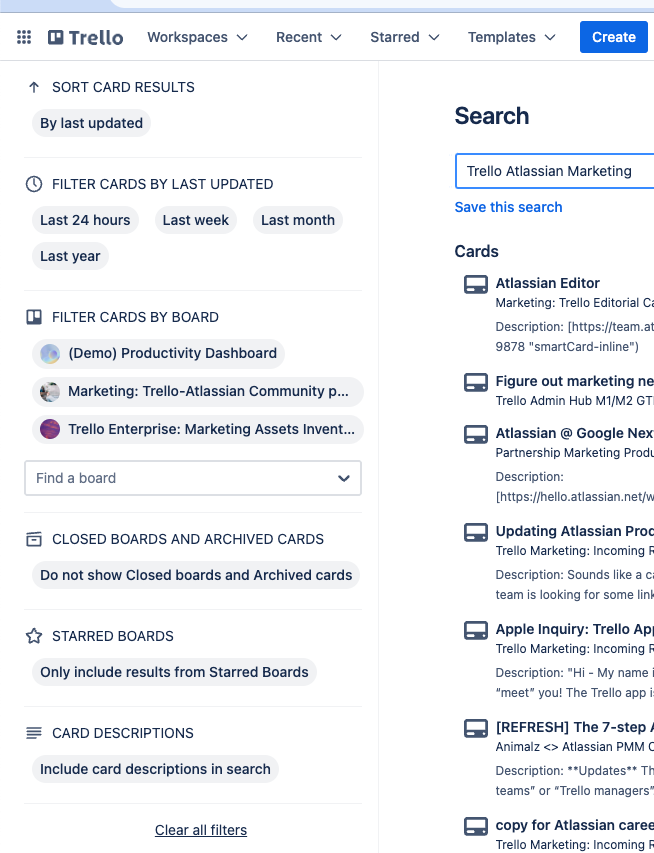Click the Save this search link
Image resolution: width=654 pixels, height=853 pixels.
coord(508,207)
